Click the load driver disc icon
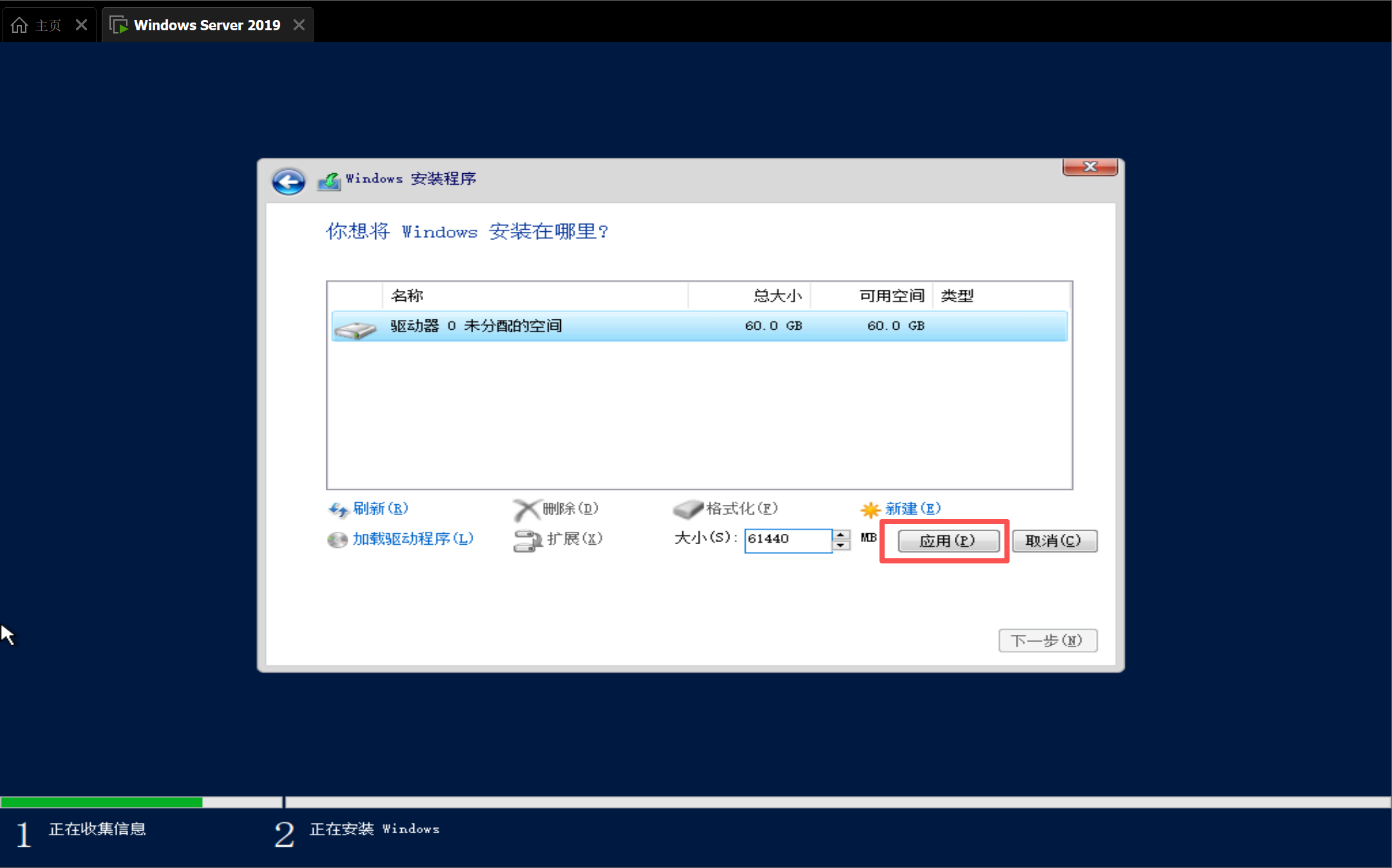 [337, 540]
